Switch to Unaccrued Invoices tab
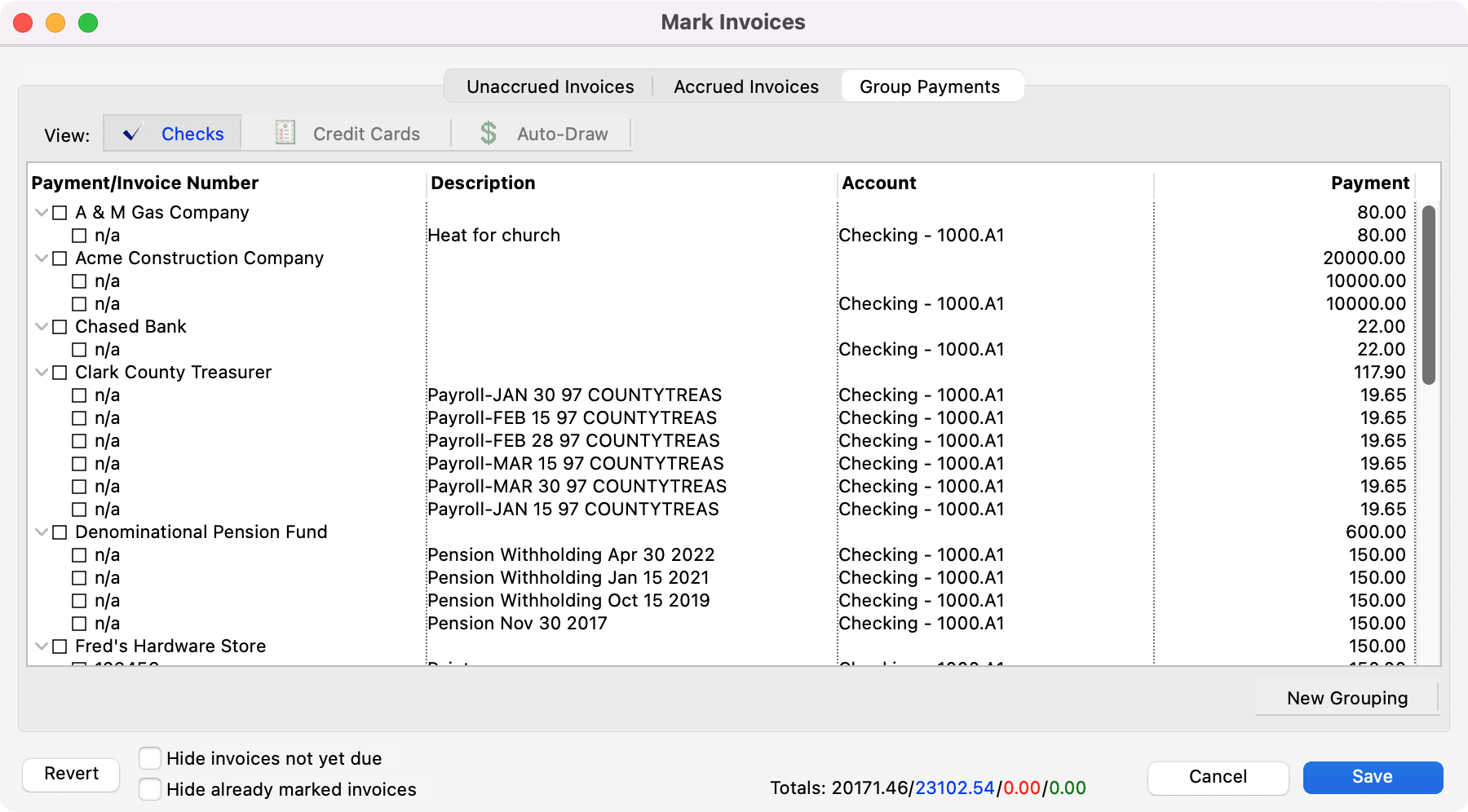The image size is (1468, 812). [550, 86]
